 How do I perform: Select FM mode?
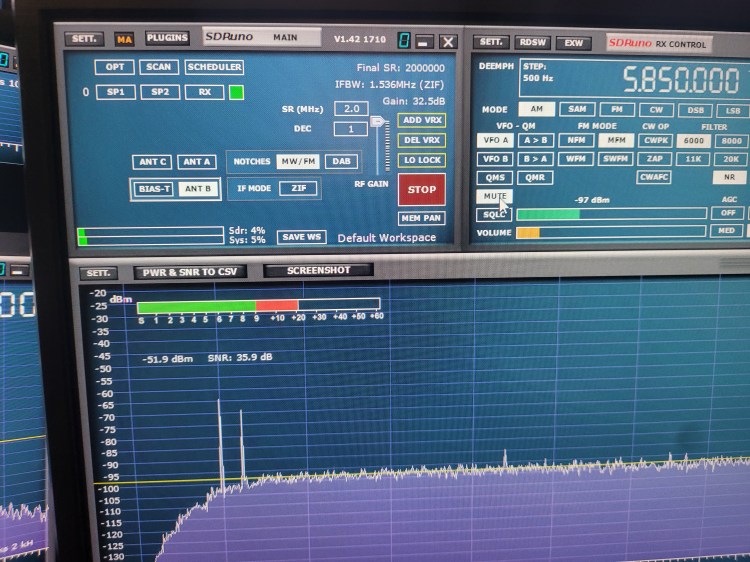pyautogui.click(x=617, y=110)
